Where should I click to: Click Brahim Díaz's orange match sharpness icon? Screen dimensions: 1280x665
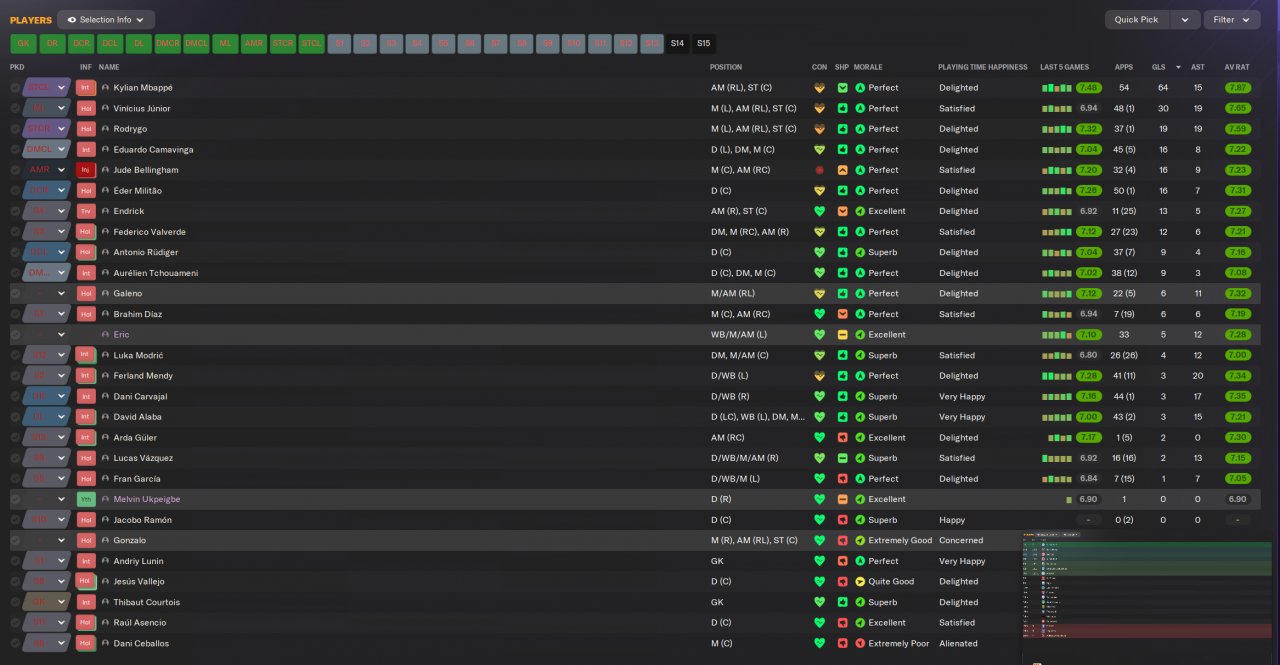point(843,314)
